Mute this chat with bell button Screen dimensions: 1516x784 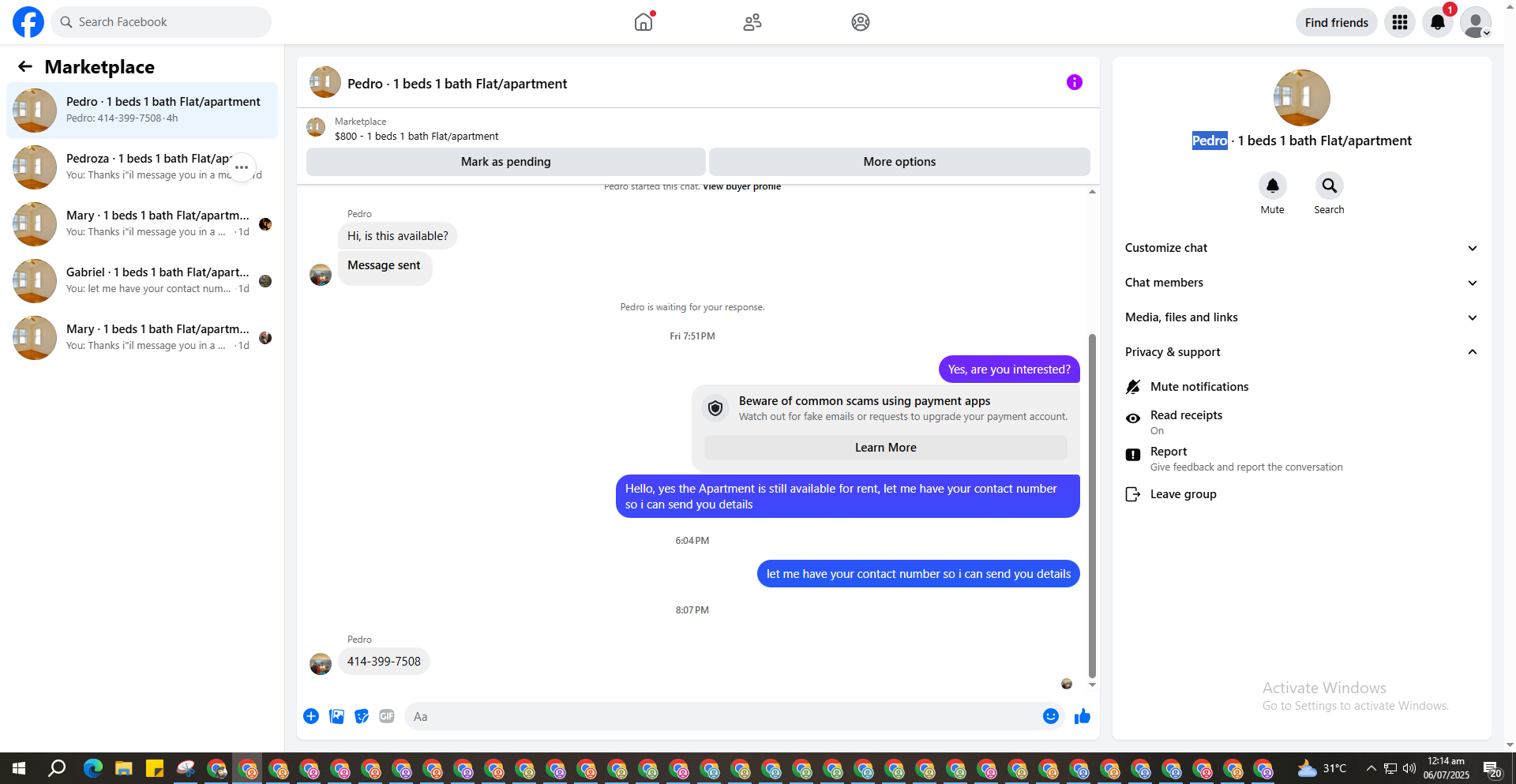click(1273, 186)
